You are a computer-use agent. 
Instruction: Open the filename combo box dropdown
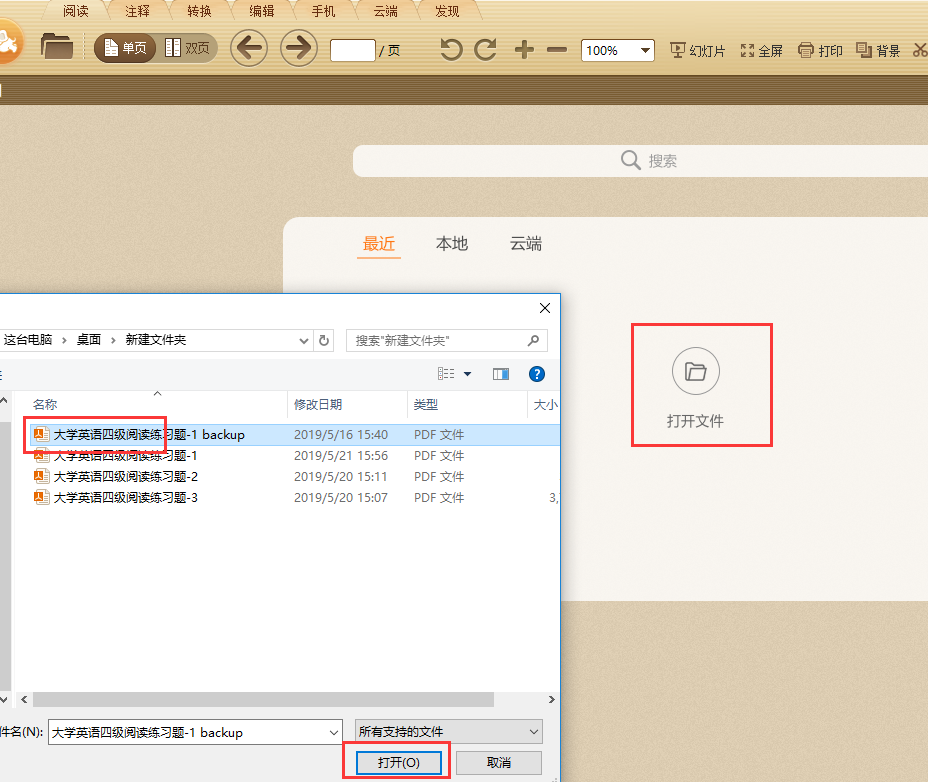pos(334,732)
